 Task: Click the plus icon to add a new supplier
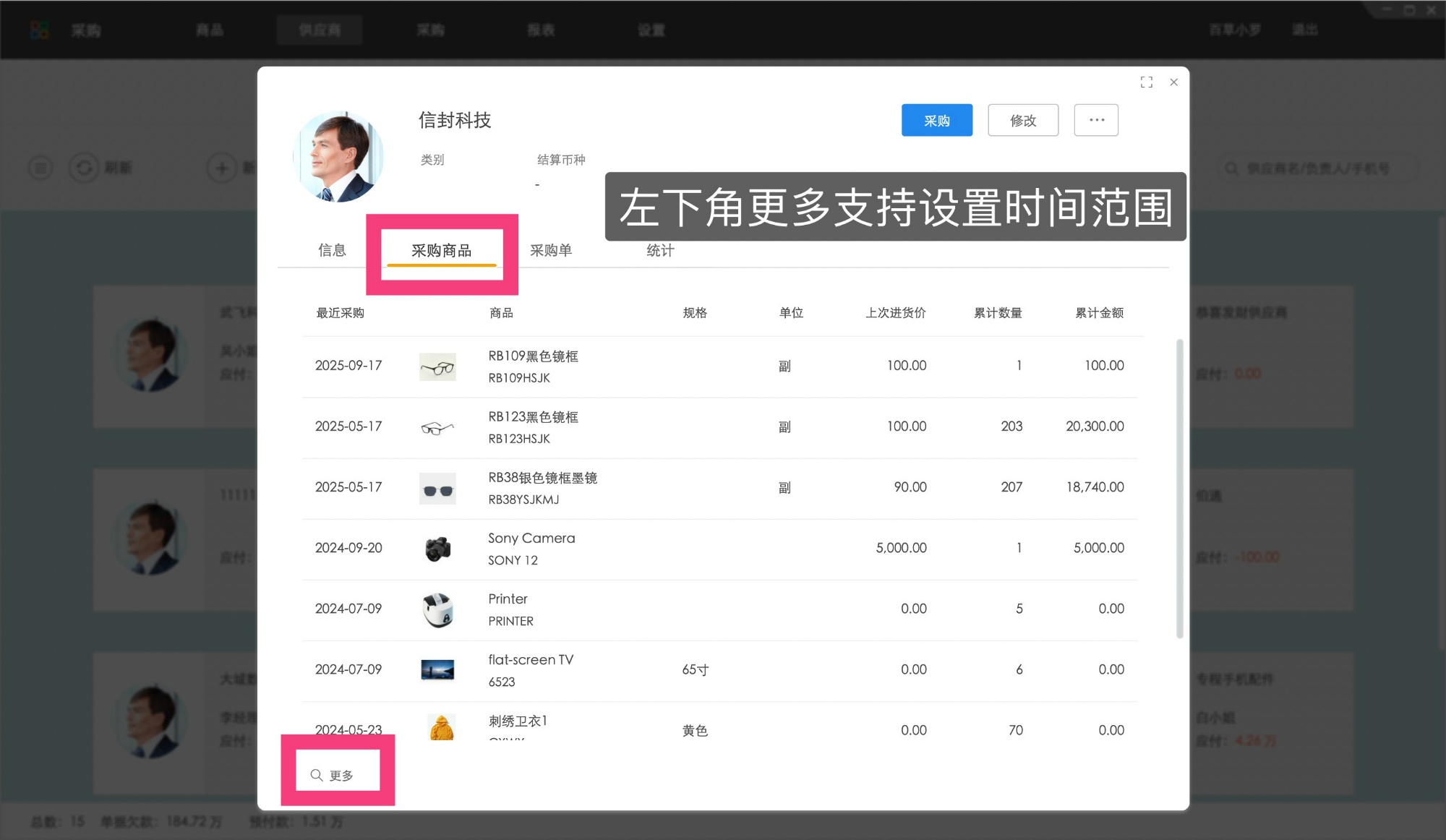(x=221, y=168)
